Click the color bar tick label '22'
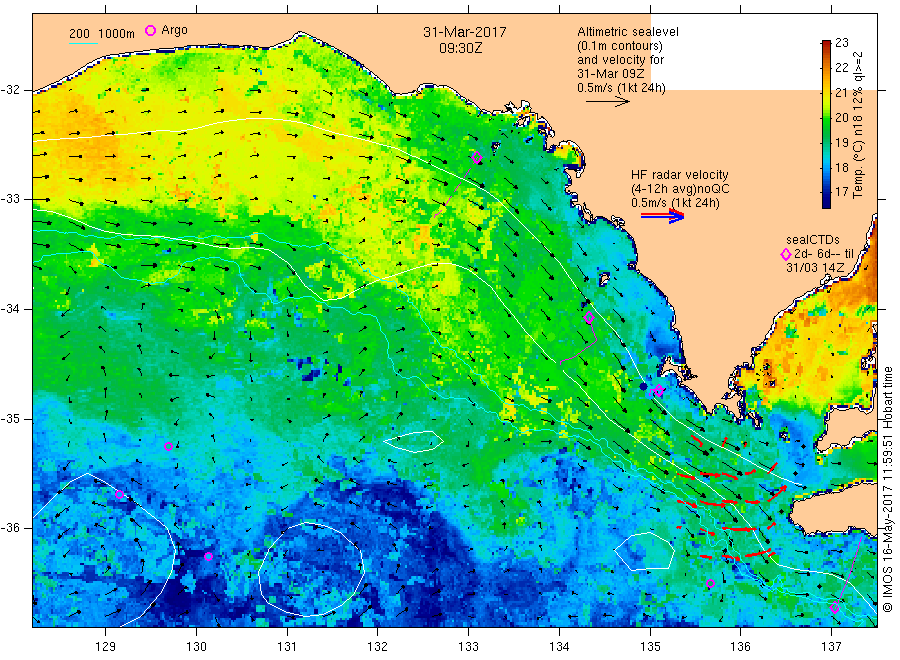 point(841,68)
